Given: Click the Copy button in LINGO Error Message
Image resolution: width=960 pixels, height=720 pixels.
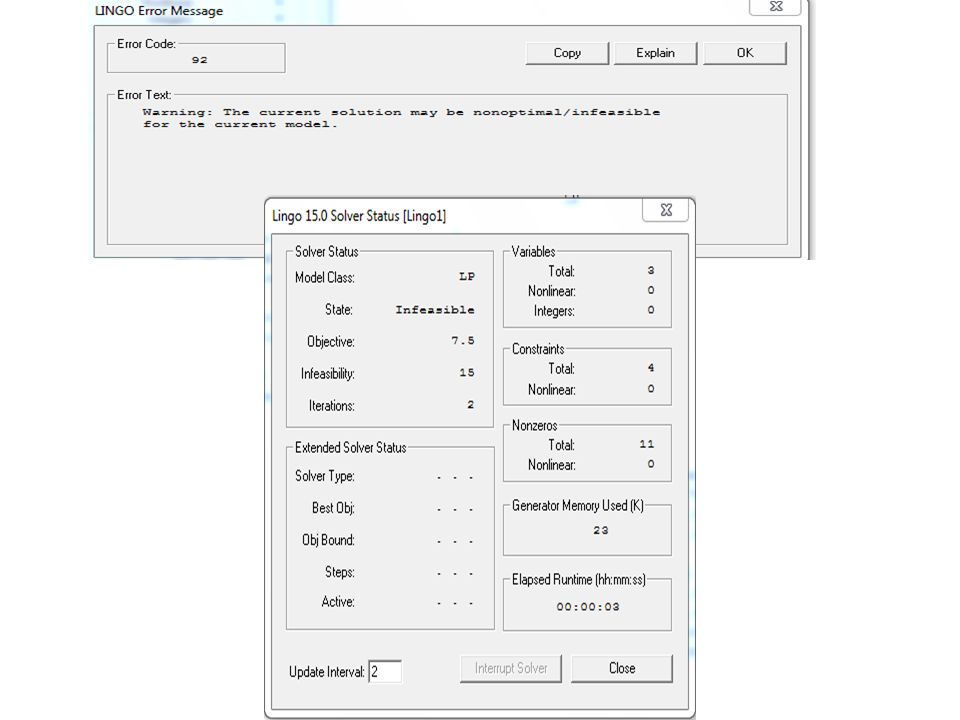Looking at the screenshot, I should (x=567, y=53).
